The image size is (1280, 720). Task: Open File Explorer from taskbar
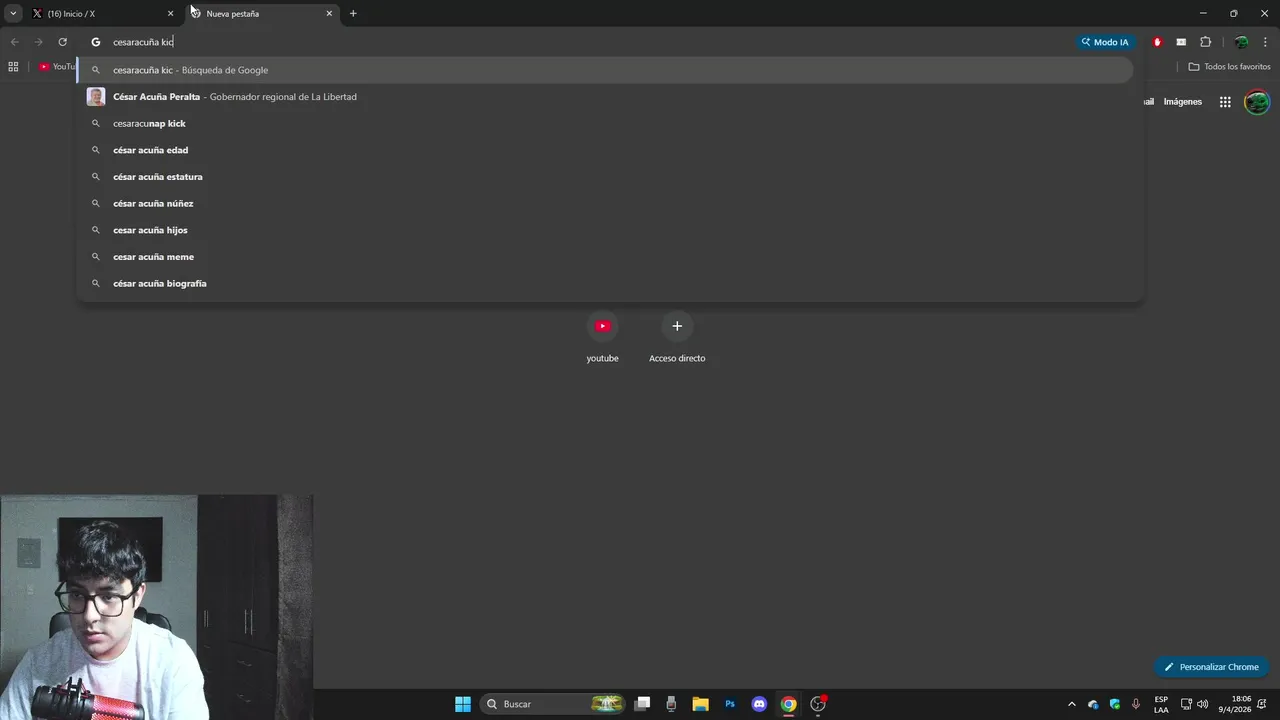tap(700, 704)
